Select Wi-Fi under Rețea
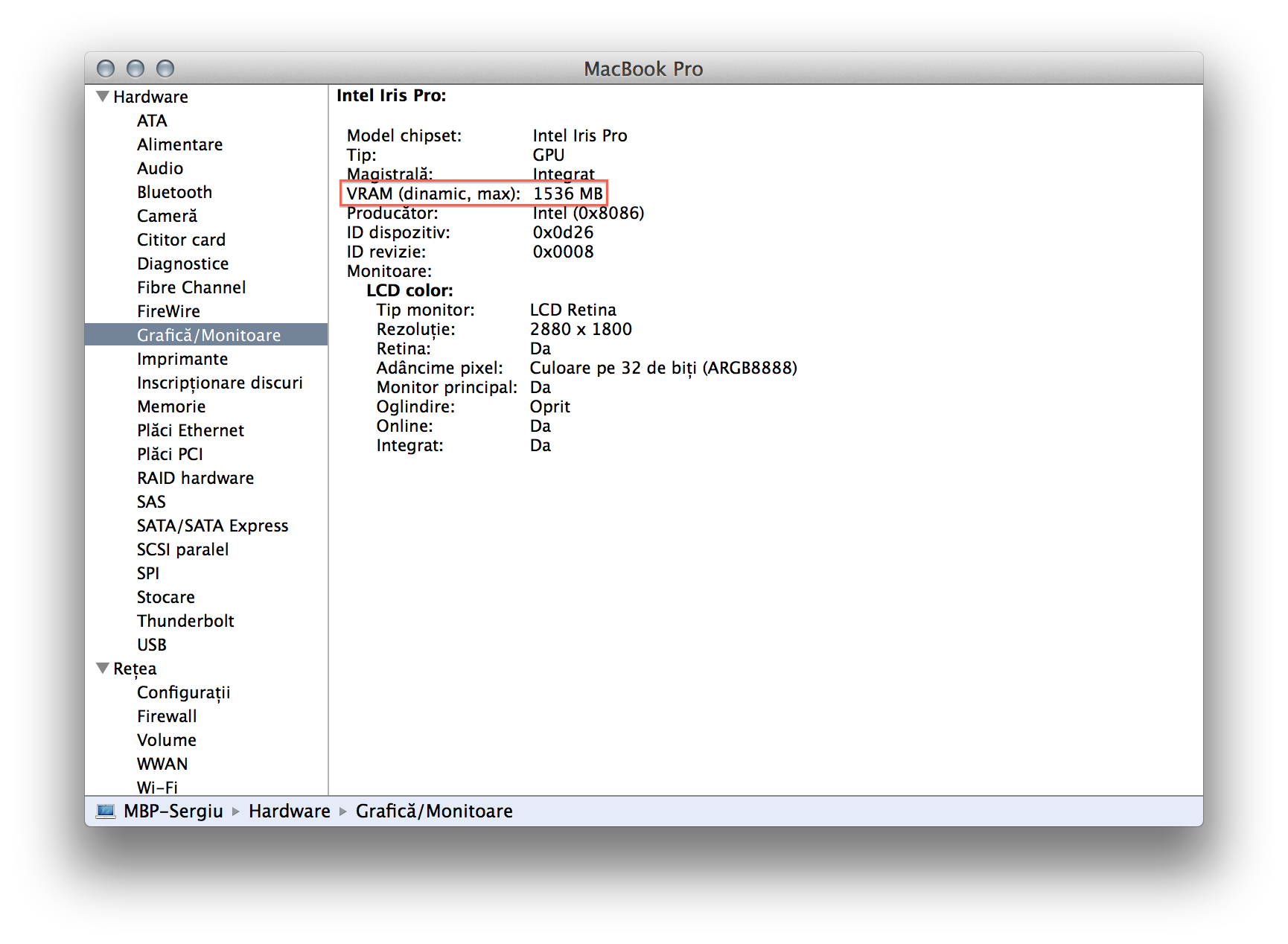Viewport: 1288px width, 944px height. click(157, 787)
